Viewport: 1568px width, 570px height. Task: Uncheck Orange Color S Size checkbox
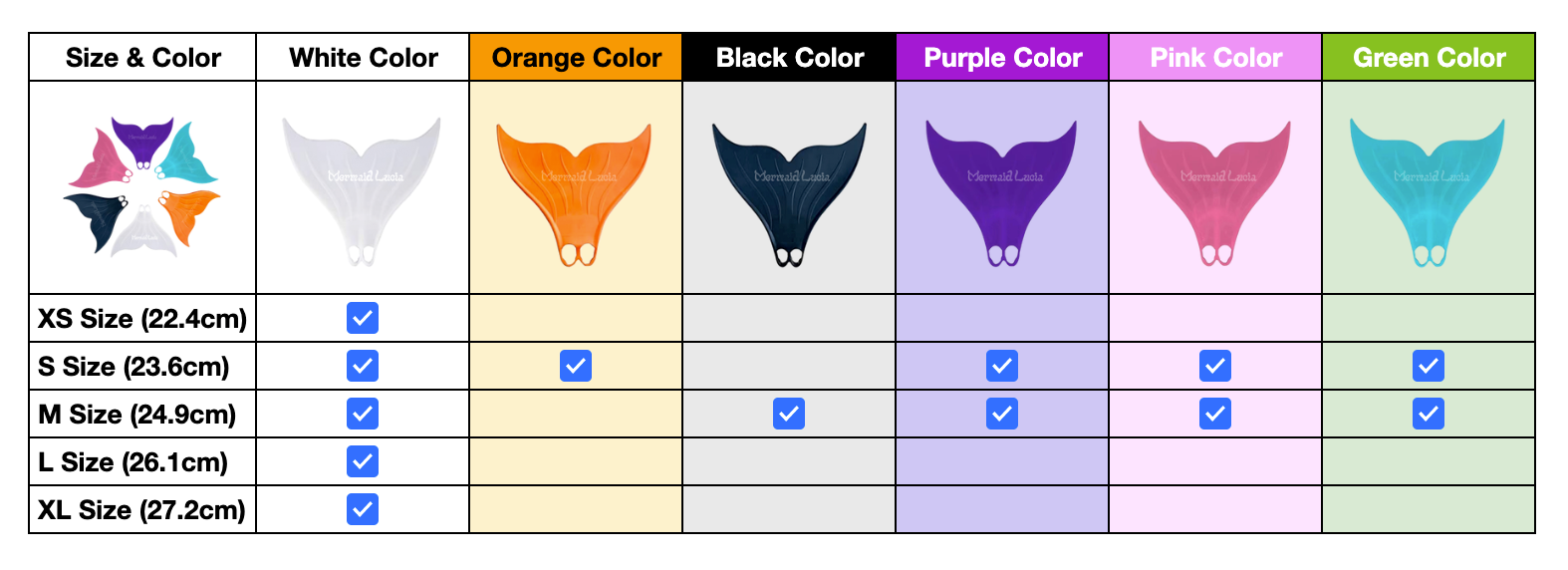[x=576, y=366]
